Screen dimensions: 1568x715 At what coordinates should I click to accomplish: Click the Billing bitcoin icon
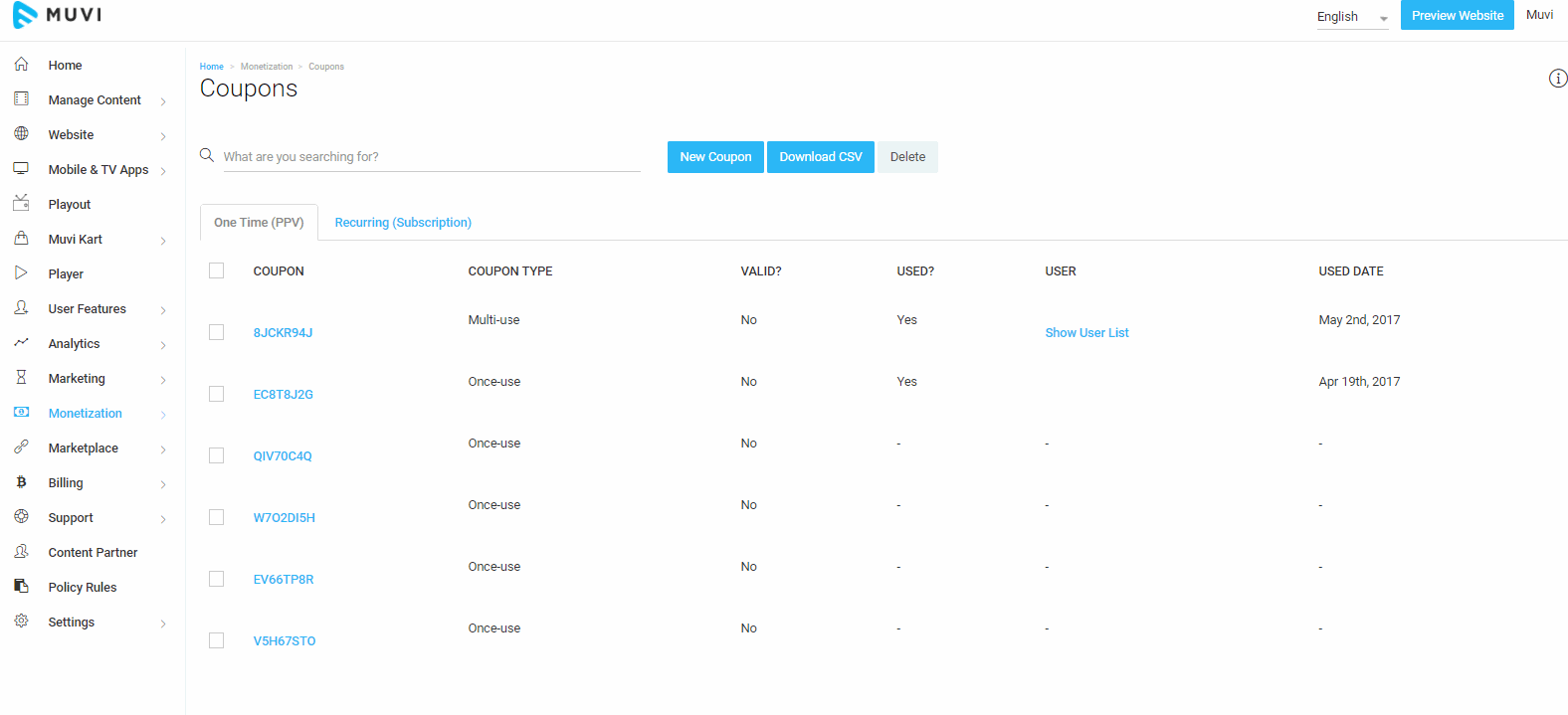coord(21,481)
